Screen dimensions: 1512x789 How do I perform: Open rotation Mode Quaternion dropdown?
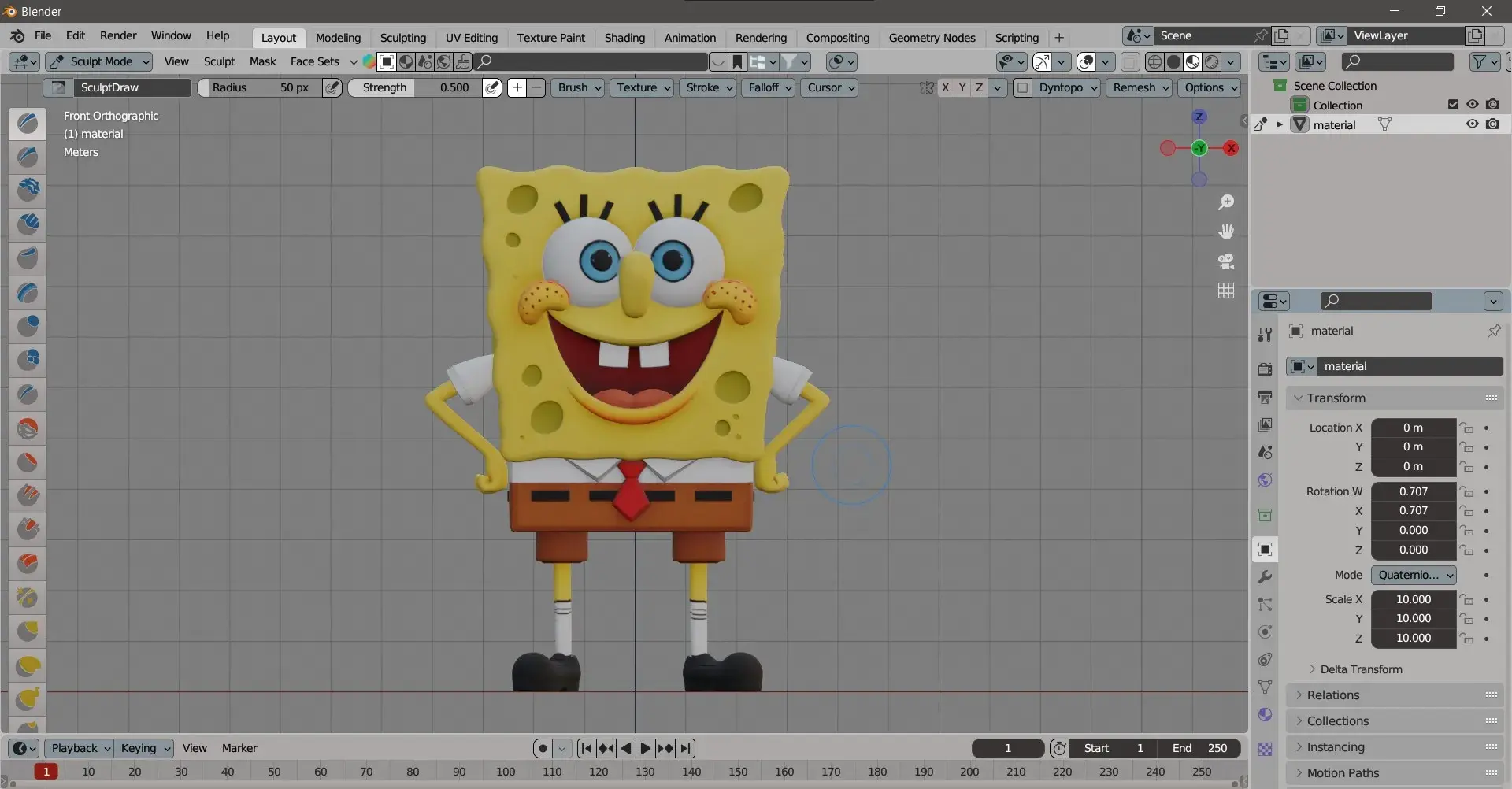tap(1414, 575)
